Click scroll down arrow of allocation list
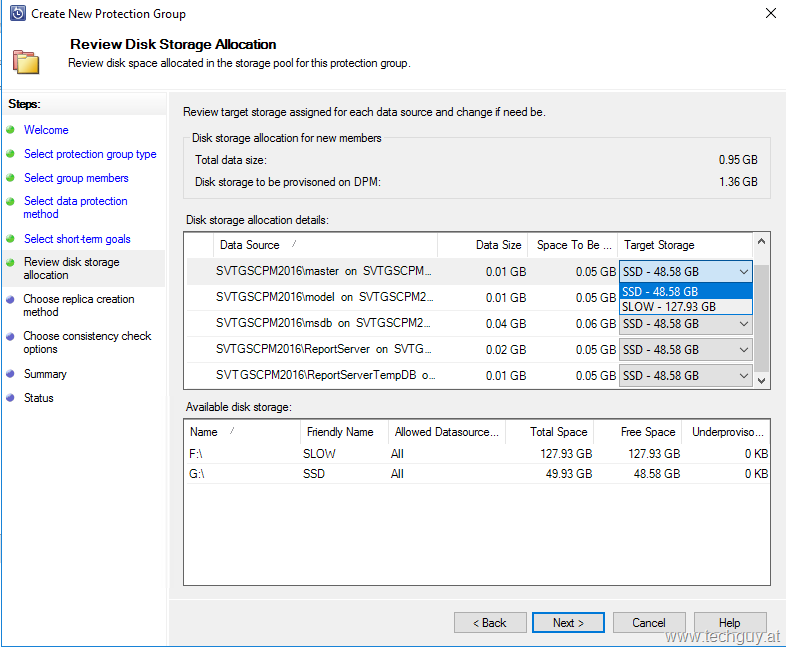The image size is (786, 647). click(x=761, y=380)
